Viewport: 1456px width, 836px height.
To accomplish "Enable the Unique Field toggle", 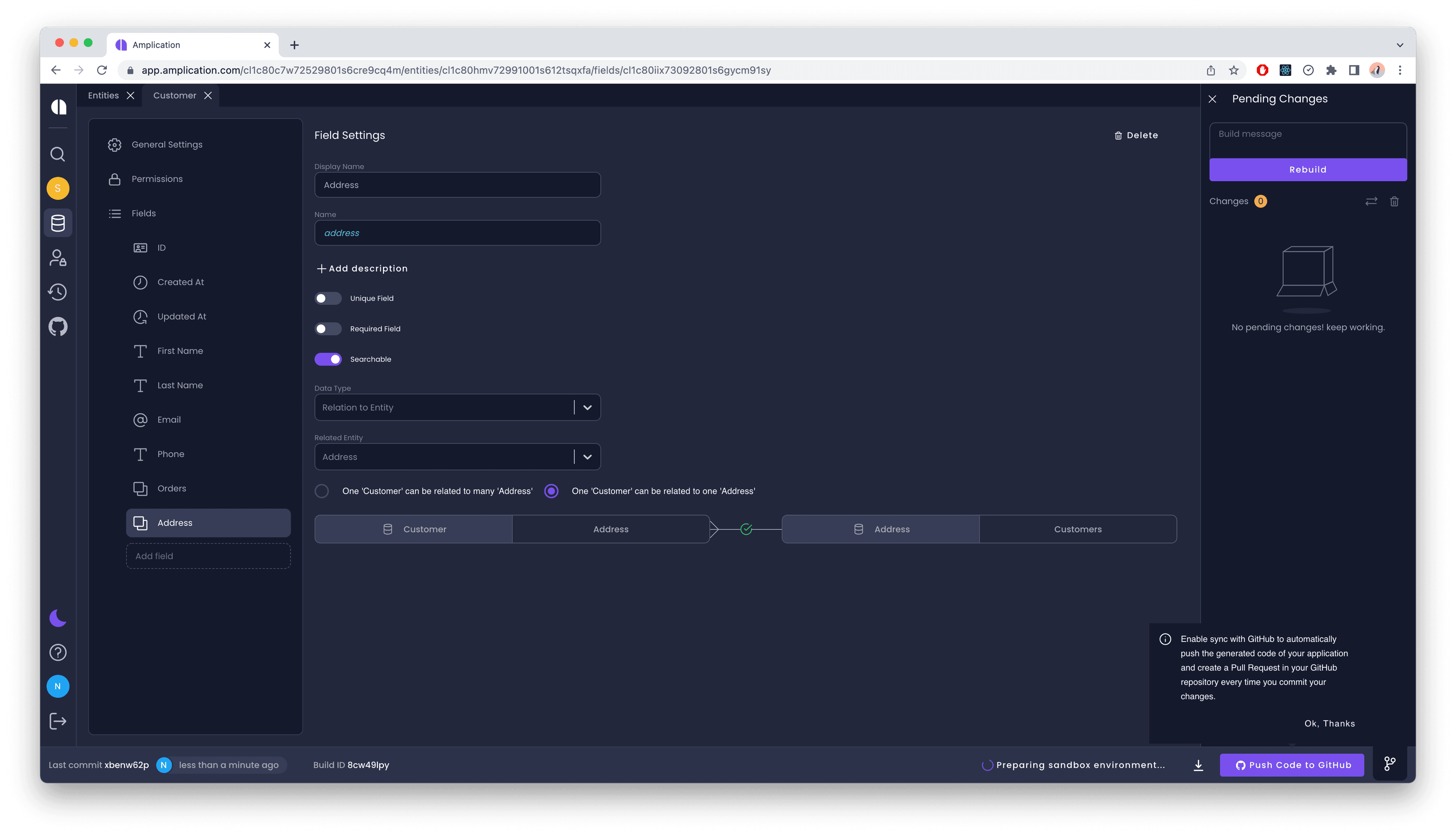I will click(328, 298).
